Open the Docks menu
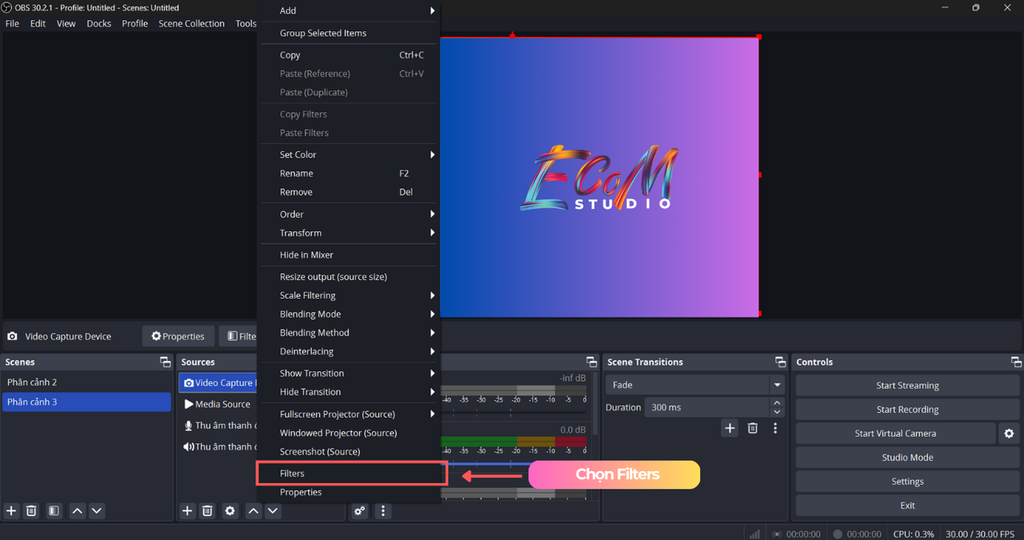The height and width of the screenshot is (540, 1024). (x=99, y=24)
